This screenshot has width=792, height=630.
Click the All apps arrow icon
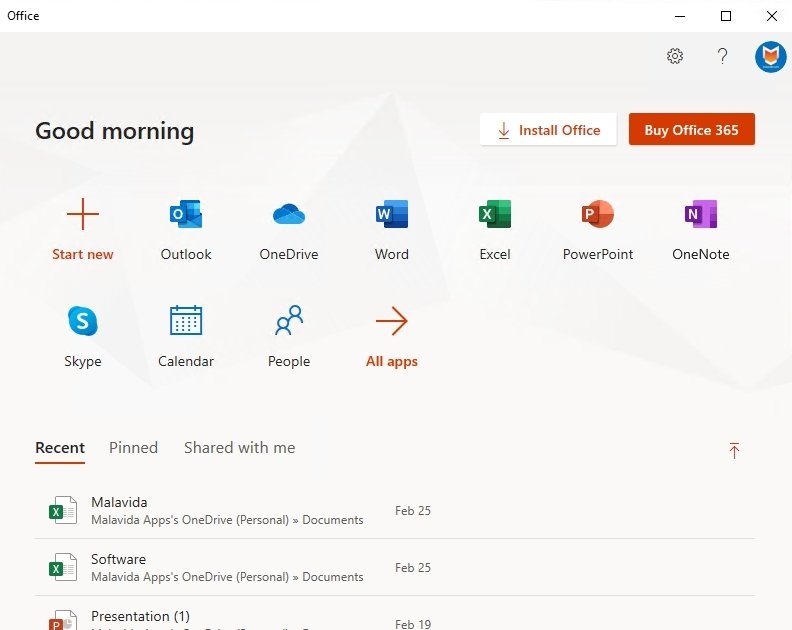click(x=392, y=321)
